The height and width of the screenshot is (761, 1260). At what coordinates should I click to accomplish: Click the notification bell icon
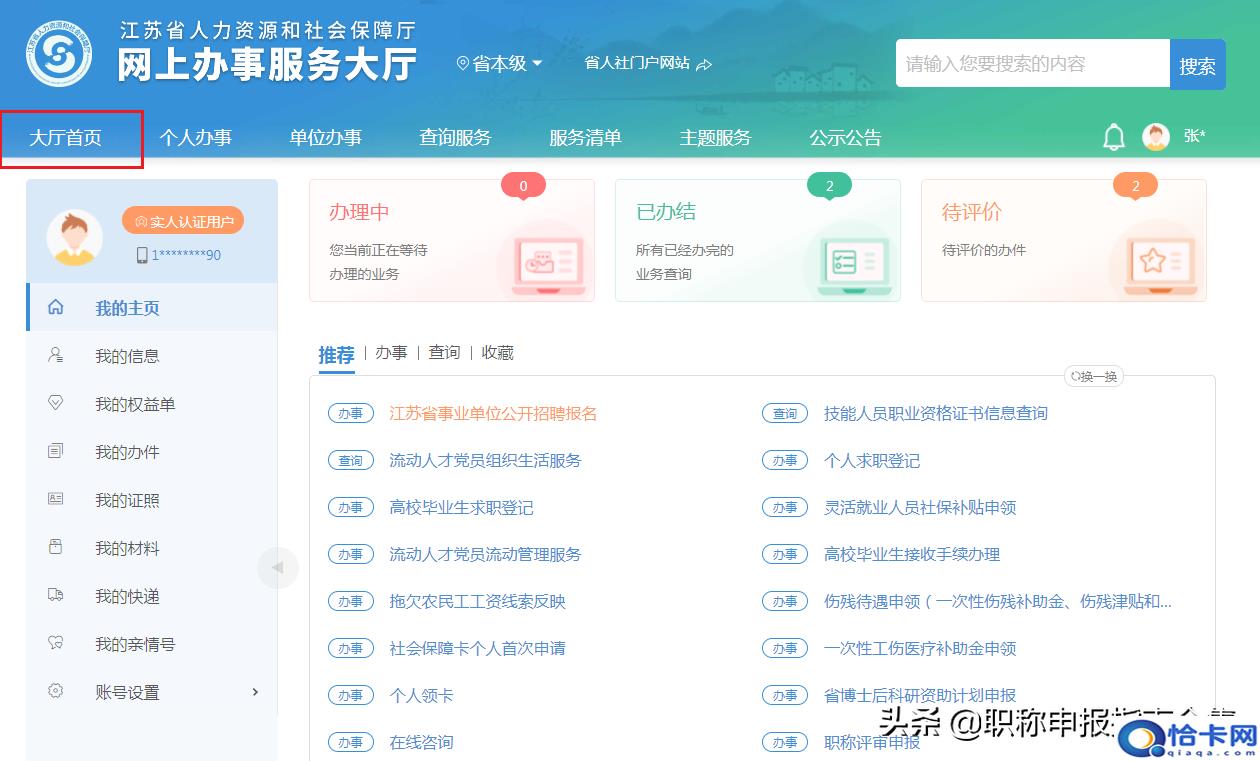[1113, 138]
